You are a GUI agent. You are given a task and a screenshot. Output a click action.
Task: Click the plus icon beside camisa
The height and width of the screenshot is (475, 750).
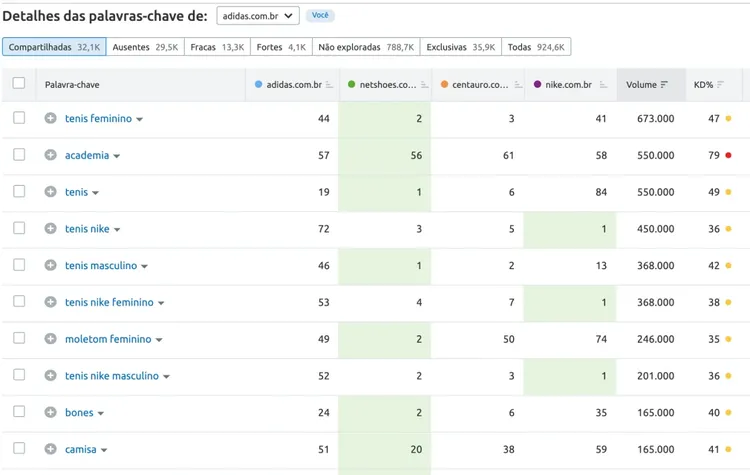pos(50,449)
